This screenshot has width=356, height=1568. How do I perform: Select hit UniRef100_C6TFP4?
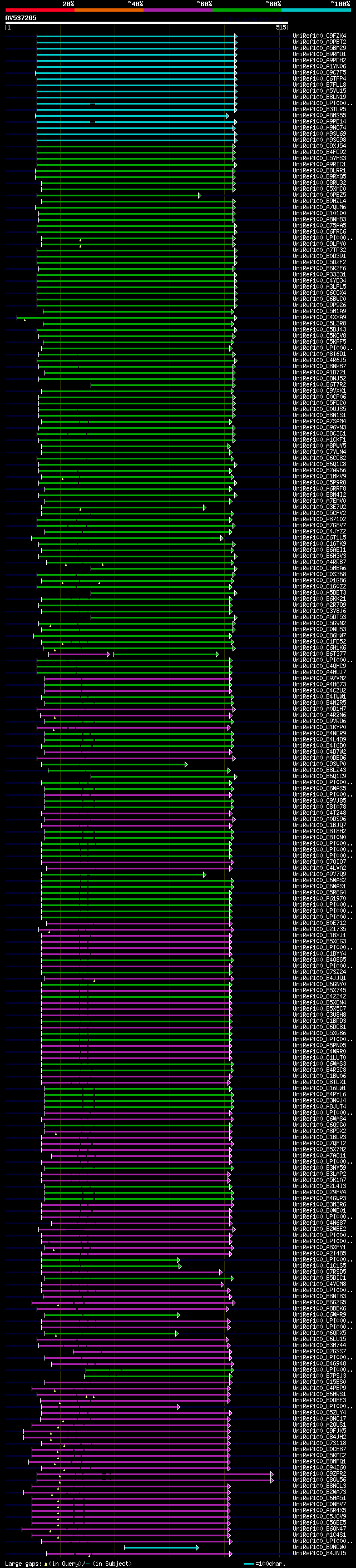pos(319,79)
